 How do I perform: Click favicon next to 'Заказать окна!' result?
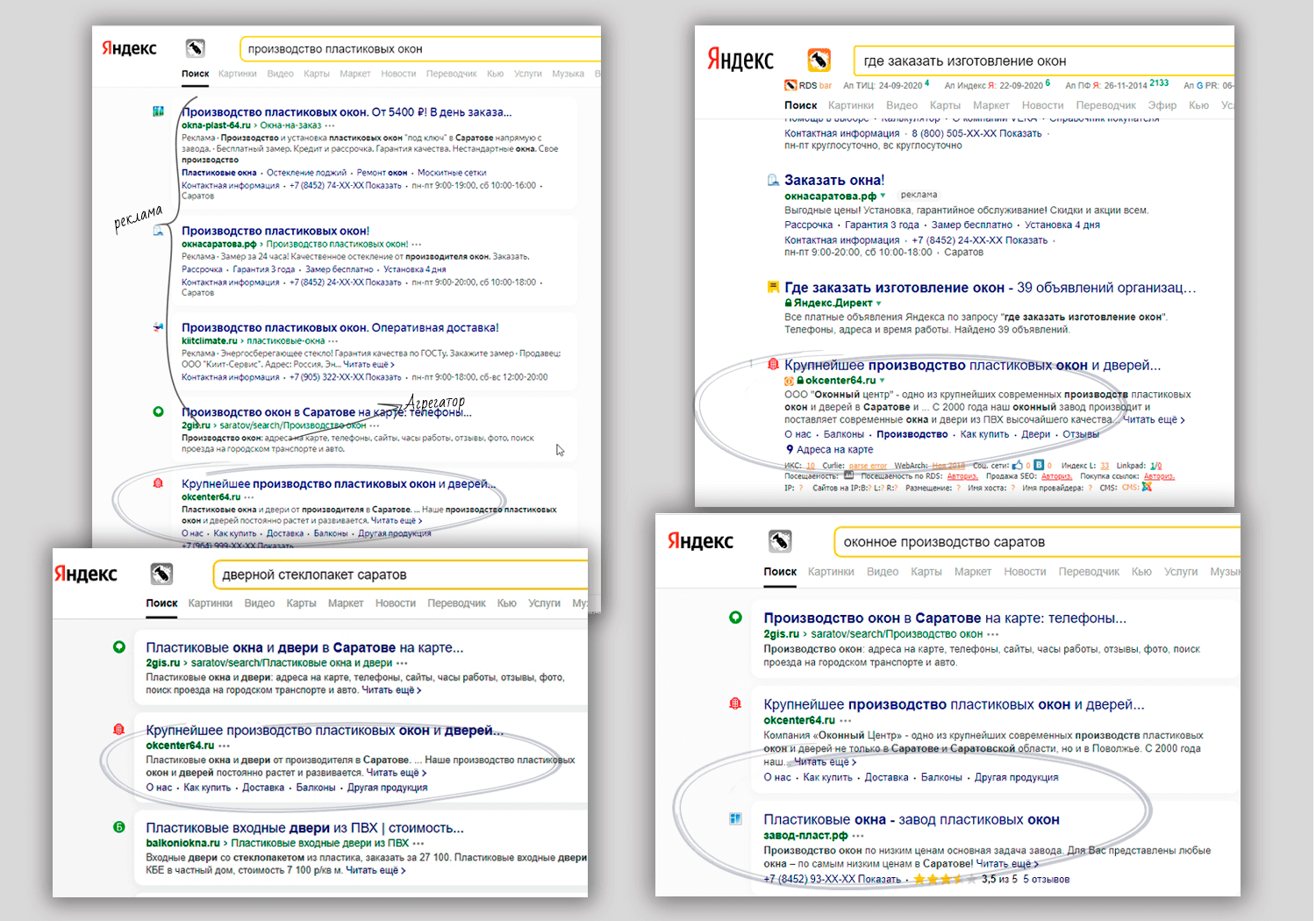(773, 180)
